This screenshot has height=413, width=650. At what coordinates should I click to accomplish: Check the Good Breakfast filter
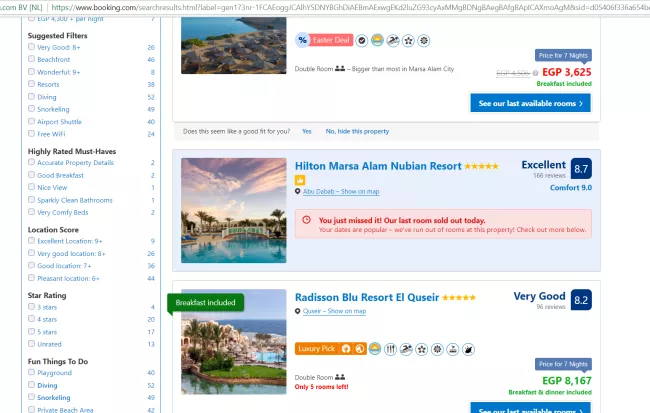pos(32,175)
